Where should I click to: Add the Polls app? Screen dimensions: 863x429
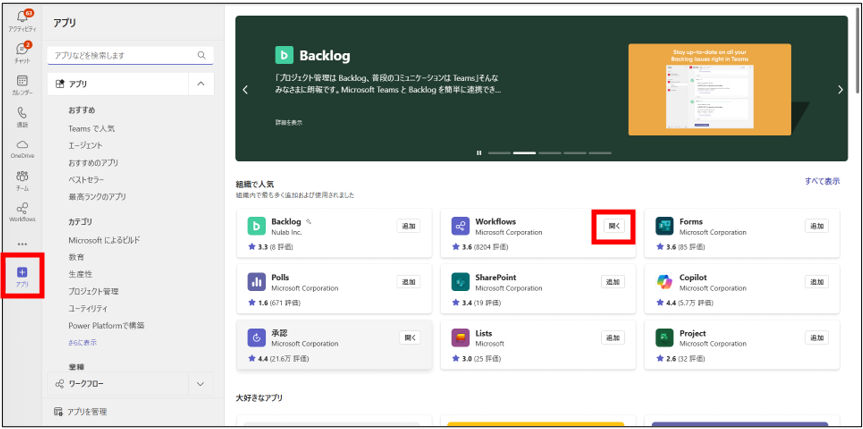(x=408, y=281)
